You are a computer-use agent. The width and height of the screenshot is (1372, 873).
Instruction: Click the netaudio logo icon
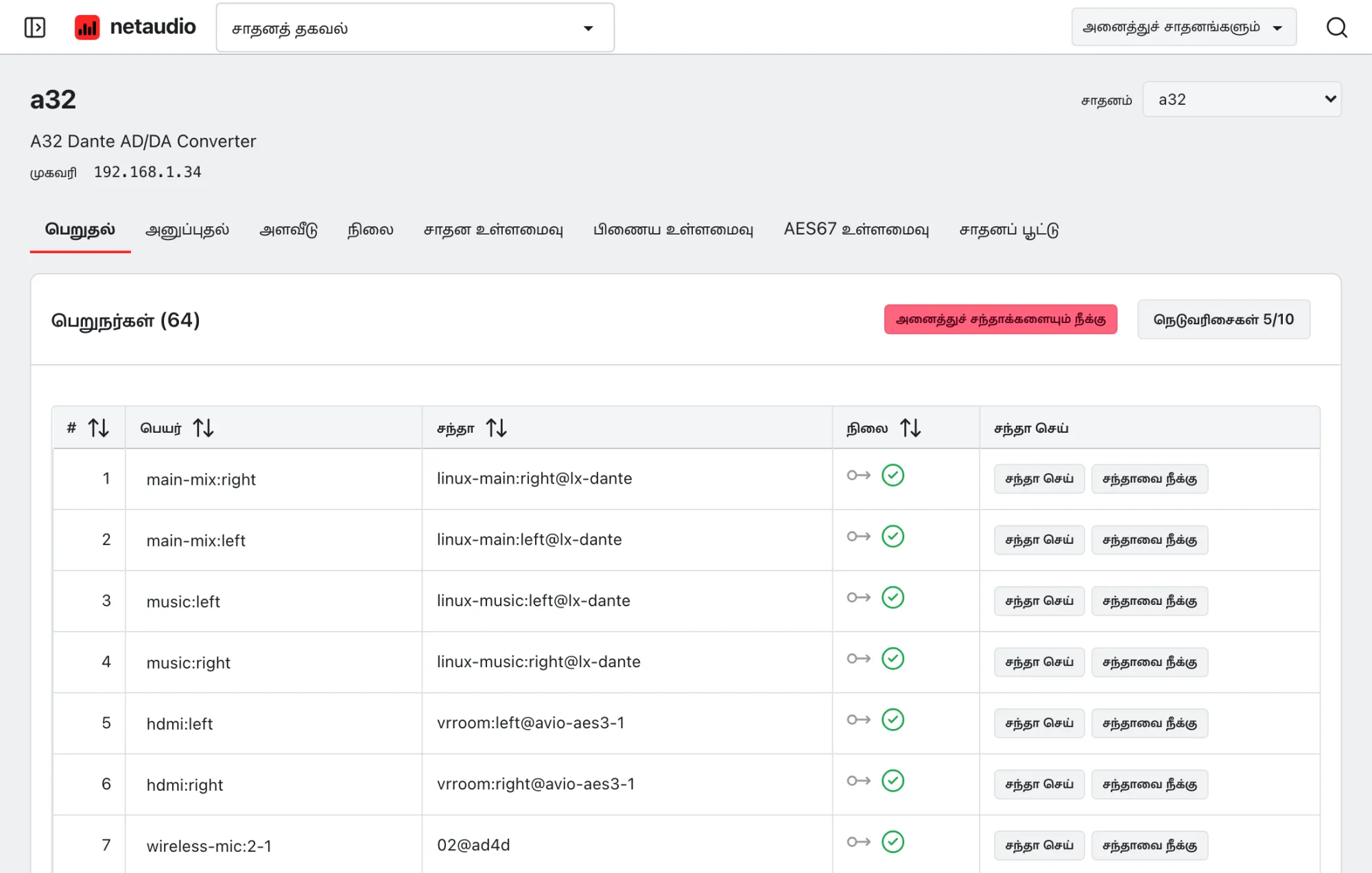[x=87, y=27]
